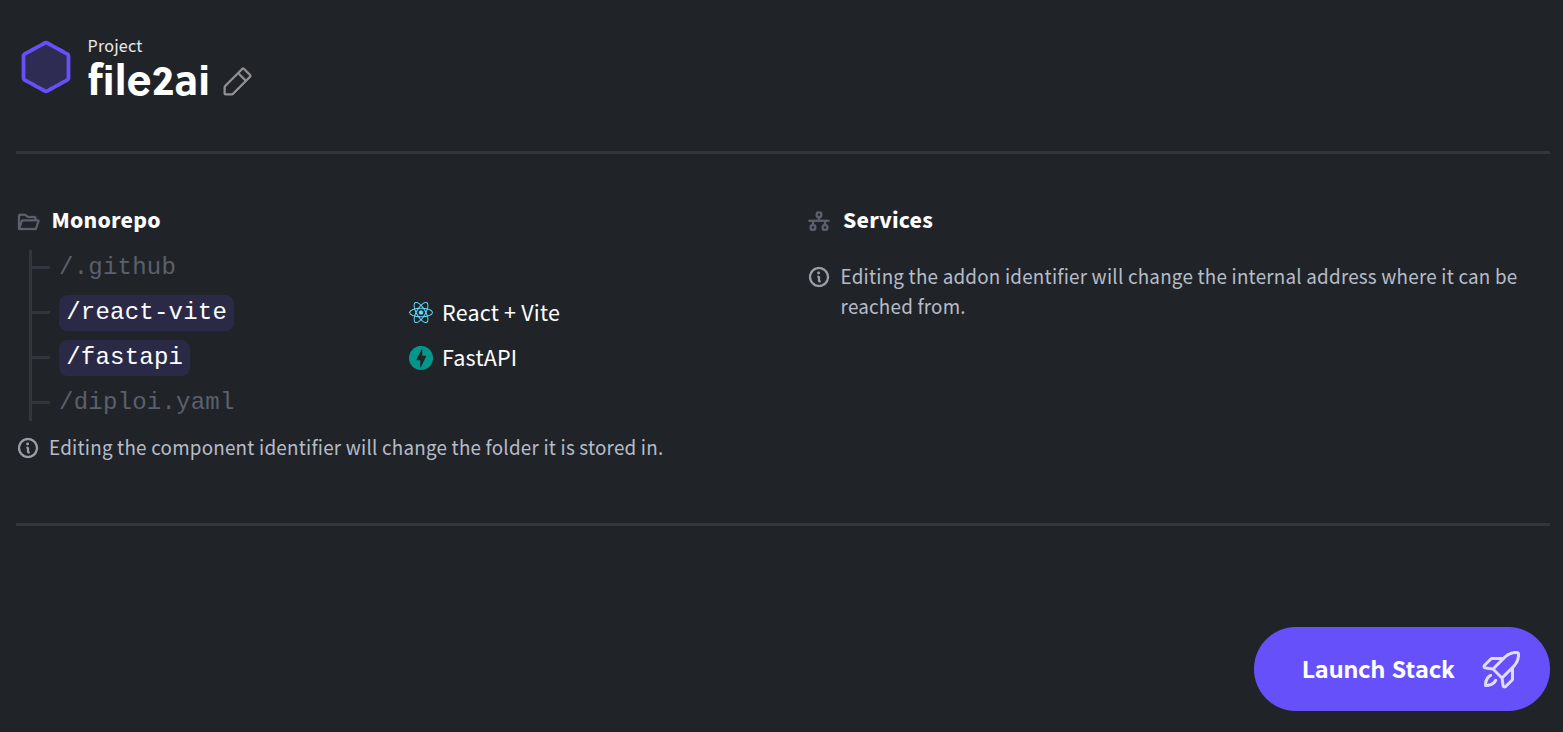Click the Services network icon

818,220
